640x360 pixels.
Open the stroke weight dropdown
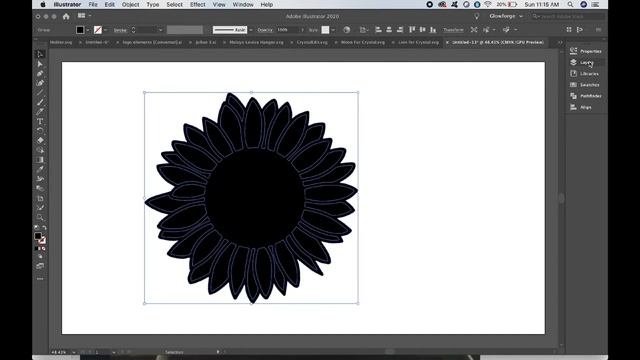pyautogui.click(x=160, y=30)
